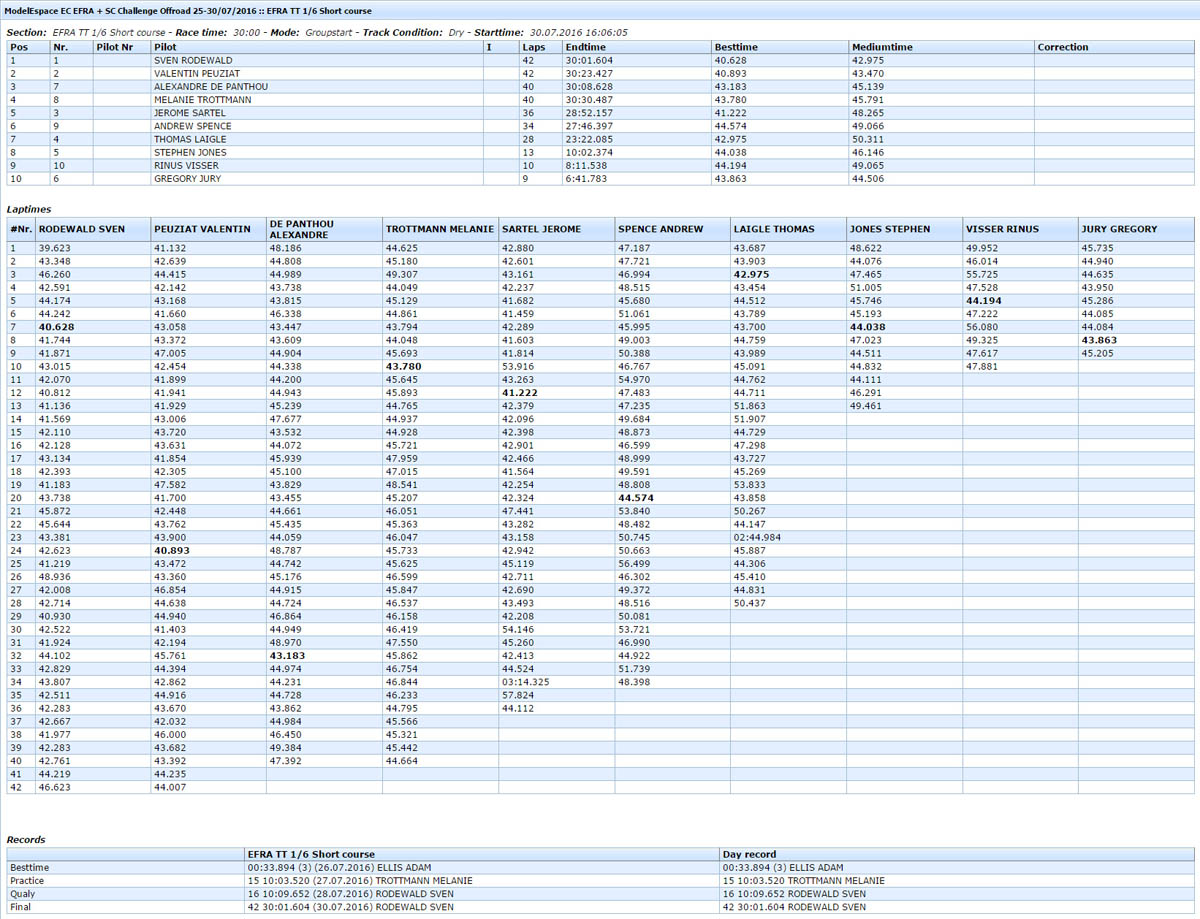
Task: Click Laigle's lap time 02:44.984
Action: coord(756,537)
